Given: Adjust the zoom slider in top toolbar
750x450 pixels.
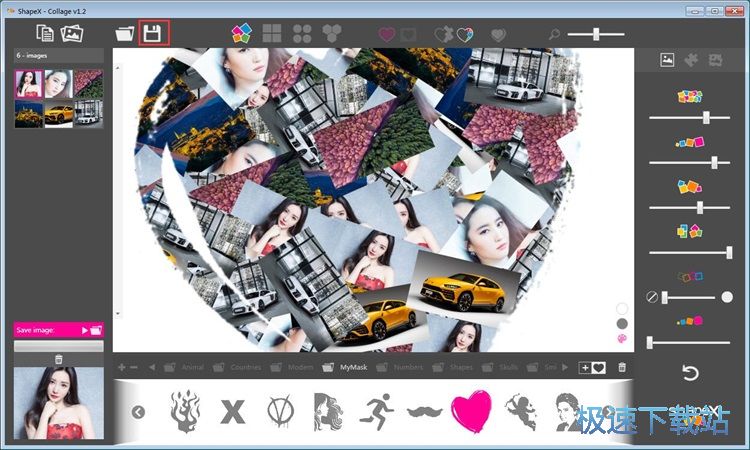Looking at the screenshot, I should pyautogui.click(x=596, y=34).
